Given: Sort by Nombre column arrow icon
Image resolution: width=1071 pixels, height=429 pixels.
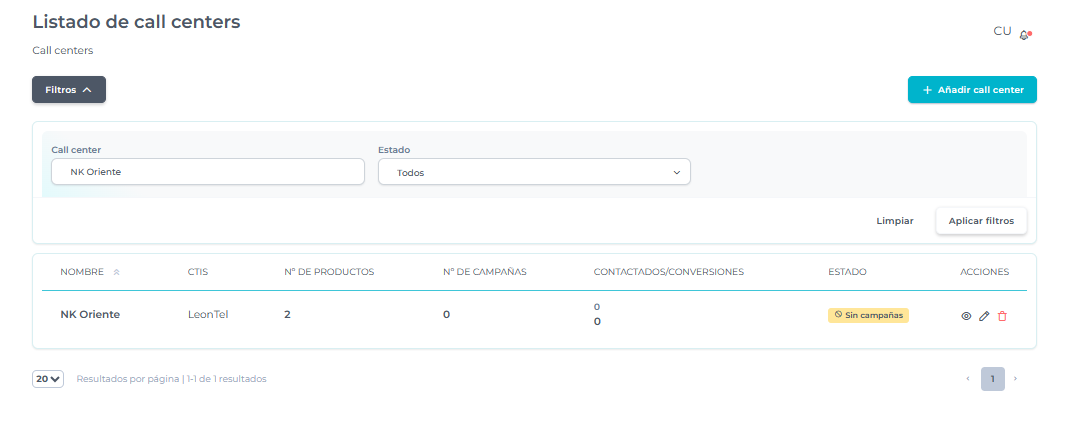Looking at the screenshot, I should 117,272.
